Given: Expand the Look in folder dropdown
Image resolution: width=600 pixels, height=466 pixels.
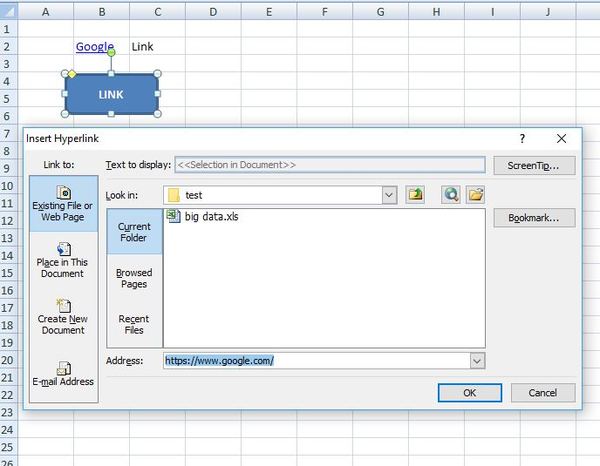Looking at the screenshot, I should click(x=389, y=195).
